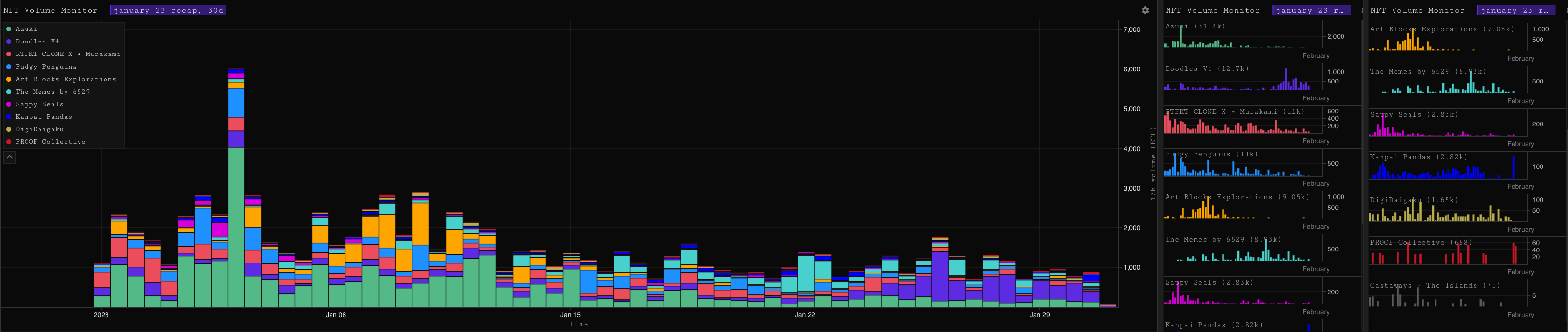Click the '12h volume (ETH)' axis title
The image size is (1568, 332).
1153,163
